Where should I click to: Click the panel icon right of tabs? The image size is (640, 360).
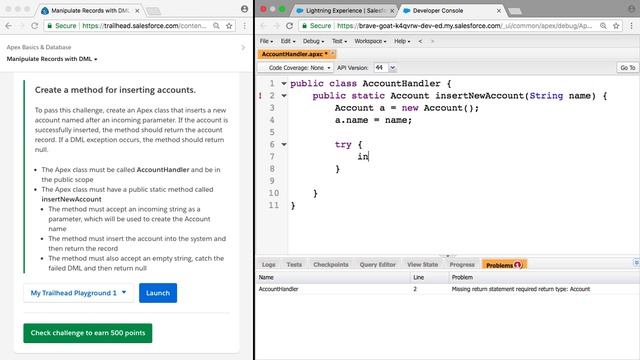click(636, 263)
